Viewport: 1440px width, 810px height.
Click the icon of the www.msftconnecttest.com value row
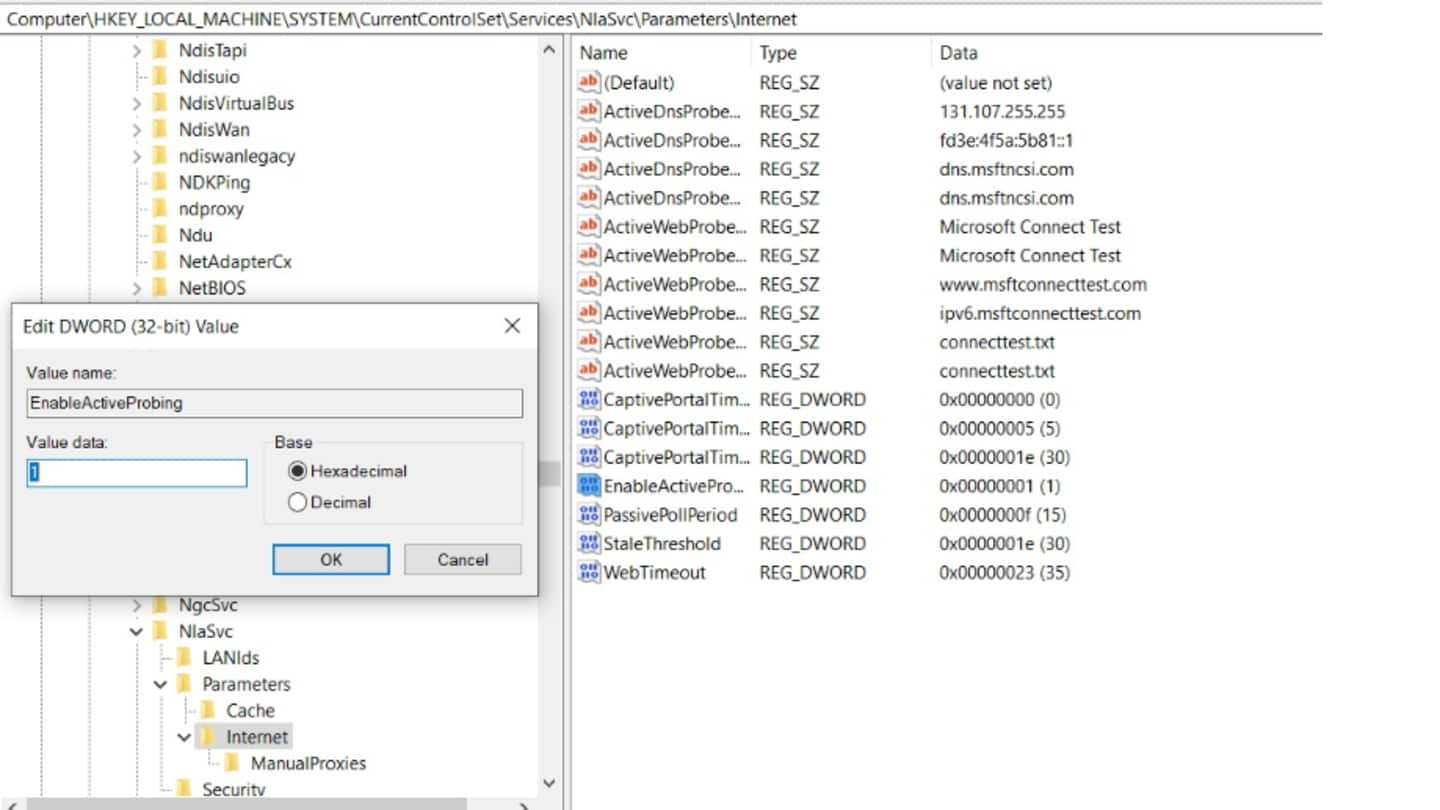tap(589, 285)
